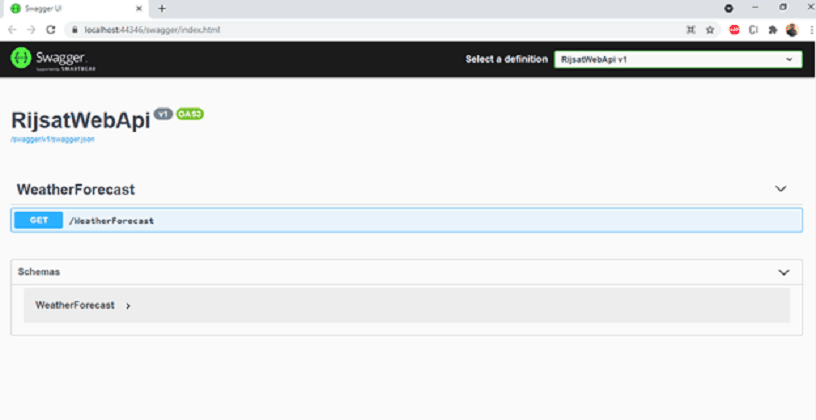This screenshot has width=816, height=420.
Task: Open a new browser tab
Action: pyautogui.click(x=162, y=8)
